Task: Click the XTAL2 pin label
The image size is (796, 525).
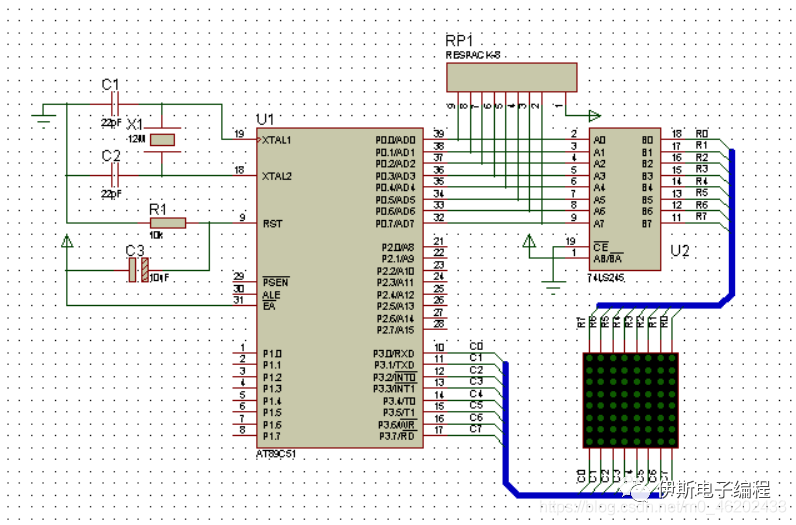Action: [x=277, y=176]
